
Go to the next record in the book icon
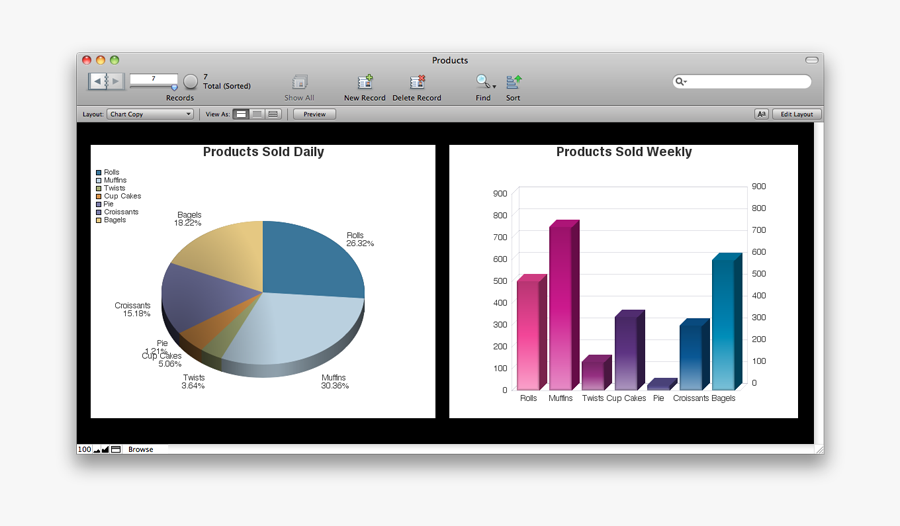115,82
